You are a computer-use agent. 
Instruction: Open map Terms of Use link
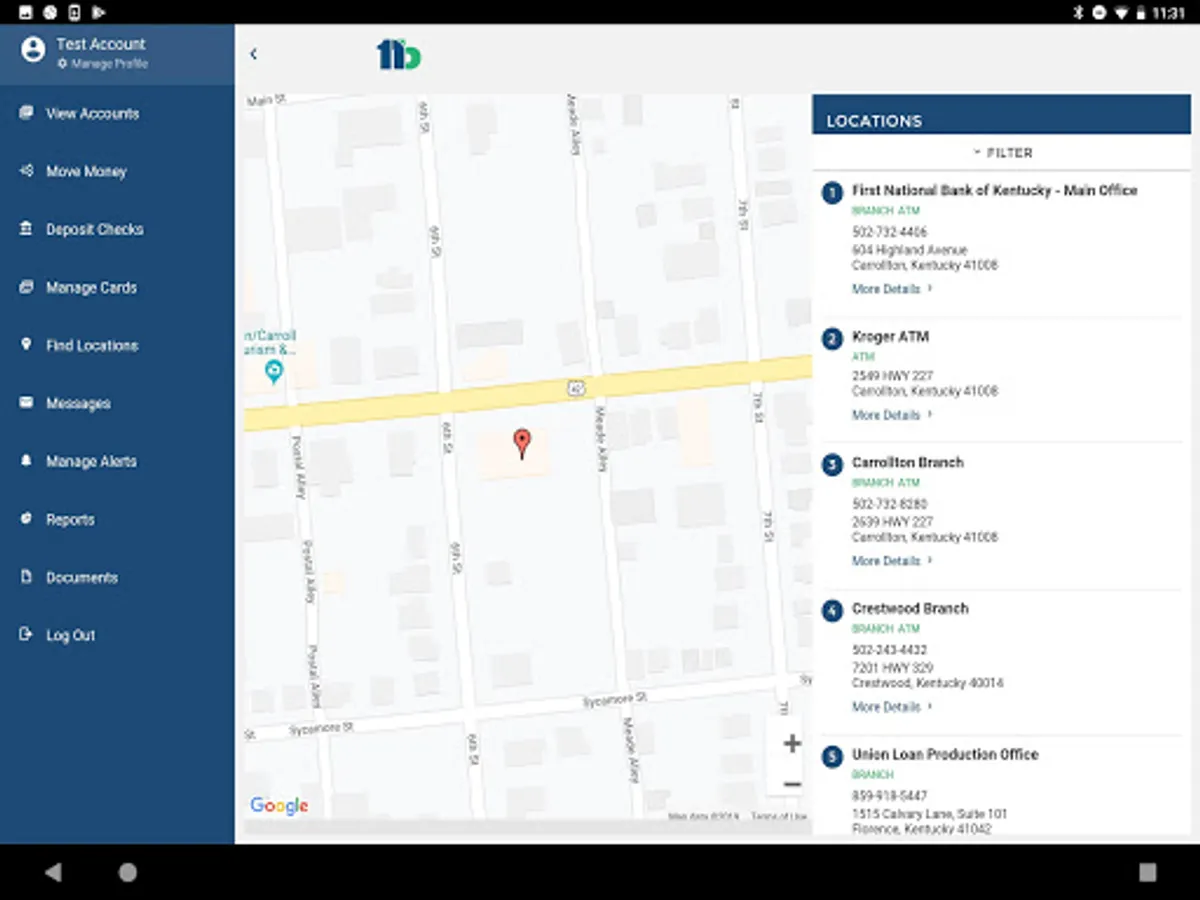pyautogui.click(x=778, y=817)
